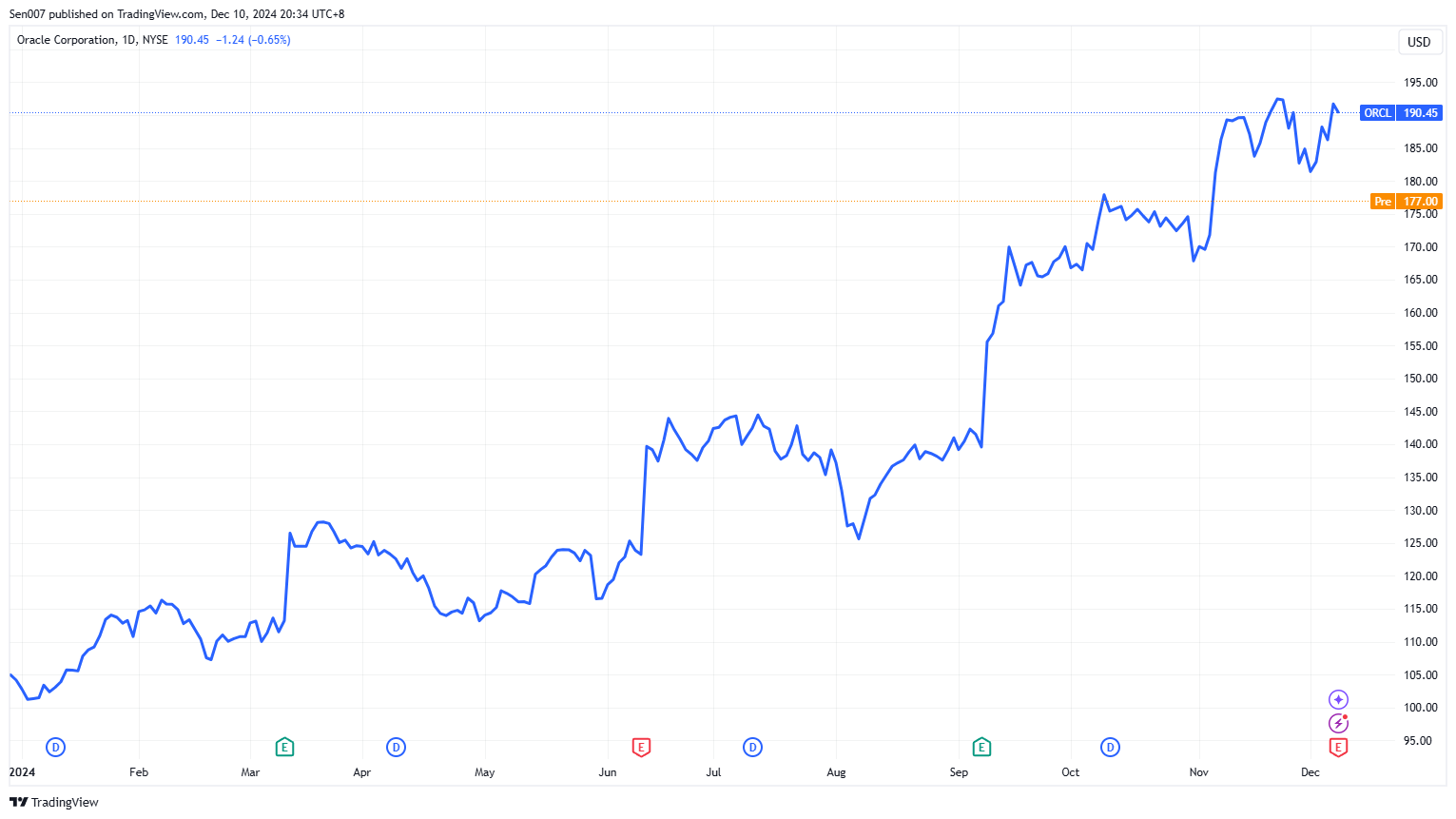The width and height of the screenshot is (1456, 819).
Task: Click the Dec label on time axis
Action: tap(1310, 772)
